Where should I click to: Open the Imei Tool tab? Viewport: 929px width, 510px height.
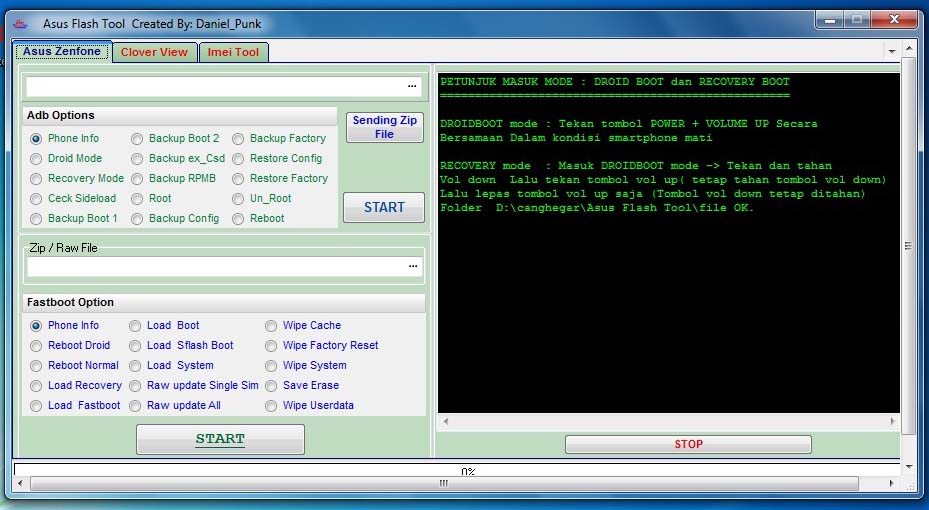[233, 52]
